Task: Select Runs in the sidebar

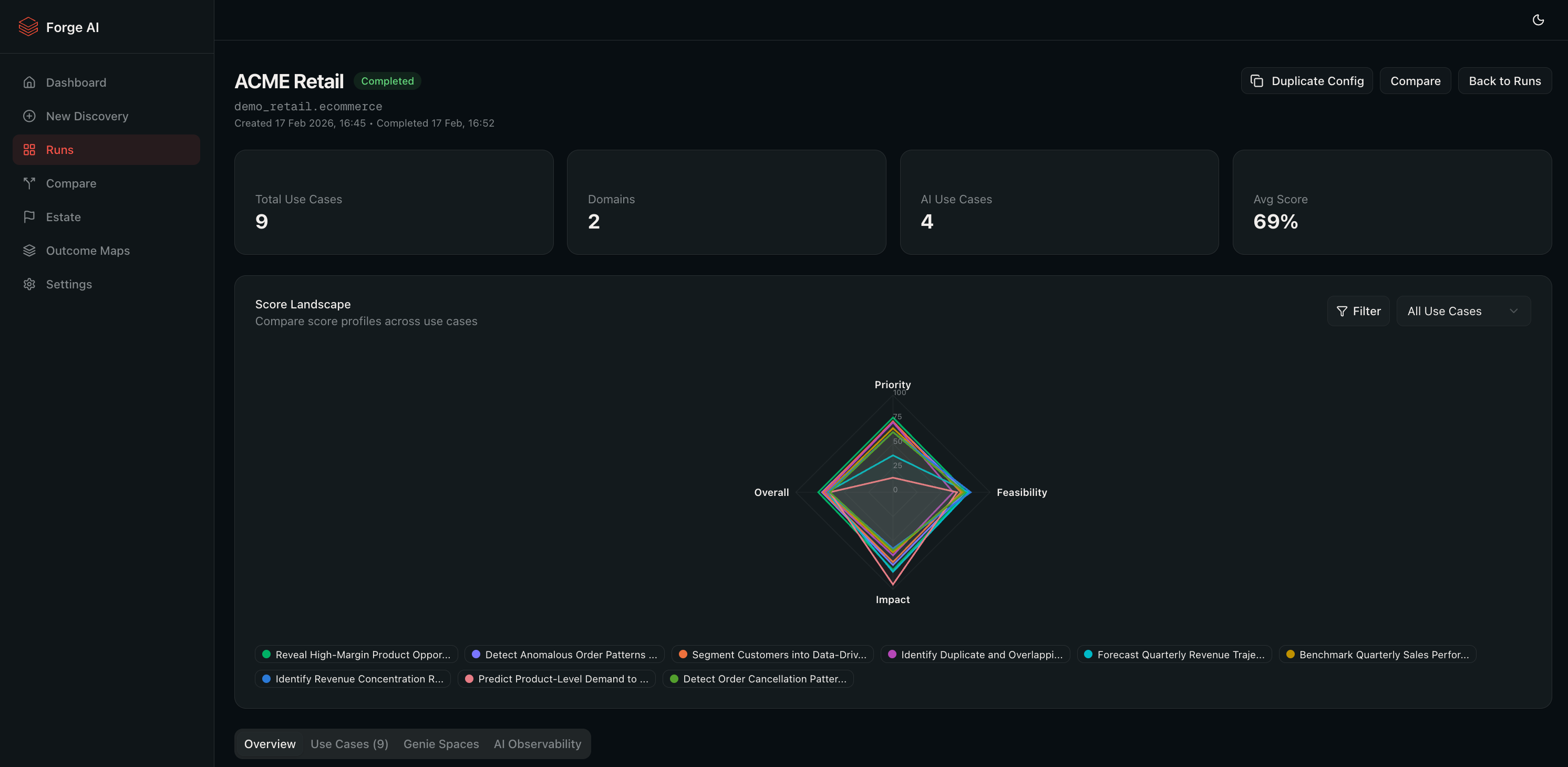Action: pyautogui.click(x=106, y=150)
